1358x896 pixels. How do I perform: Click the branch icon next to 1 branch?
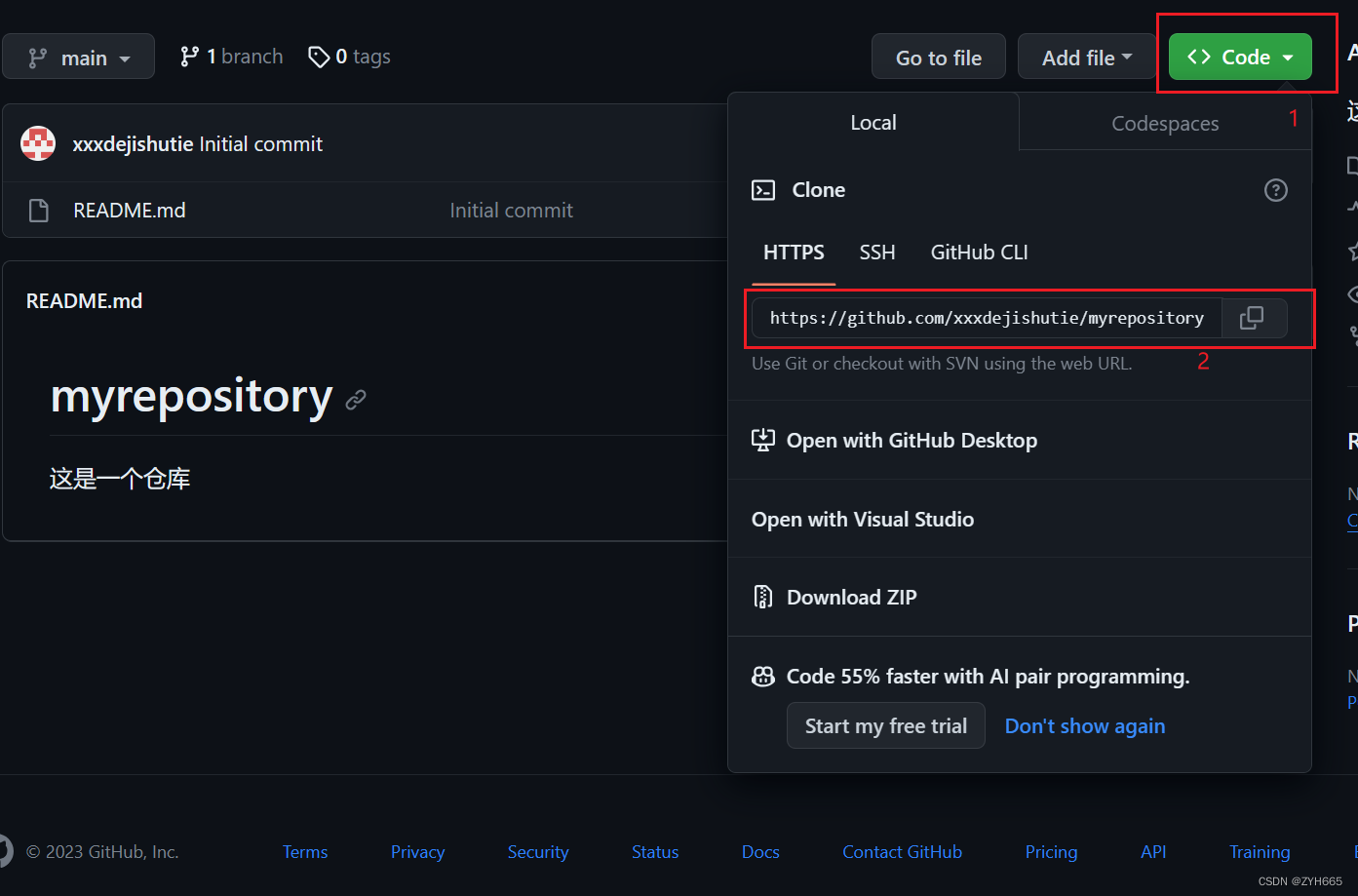189,57
